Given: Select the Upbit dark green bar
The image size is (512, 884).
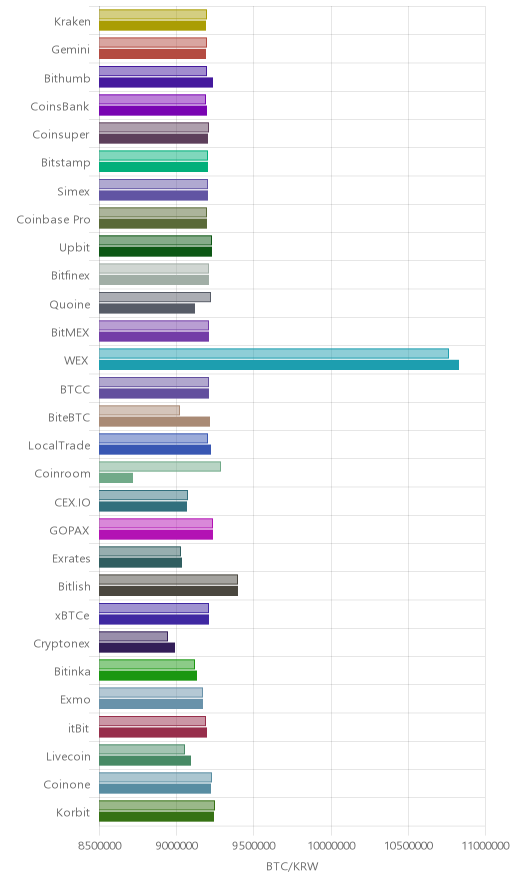Looking at the screenshot, I should point(156,252).
